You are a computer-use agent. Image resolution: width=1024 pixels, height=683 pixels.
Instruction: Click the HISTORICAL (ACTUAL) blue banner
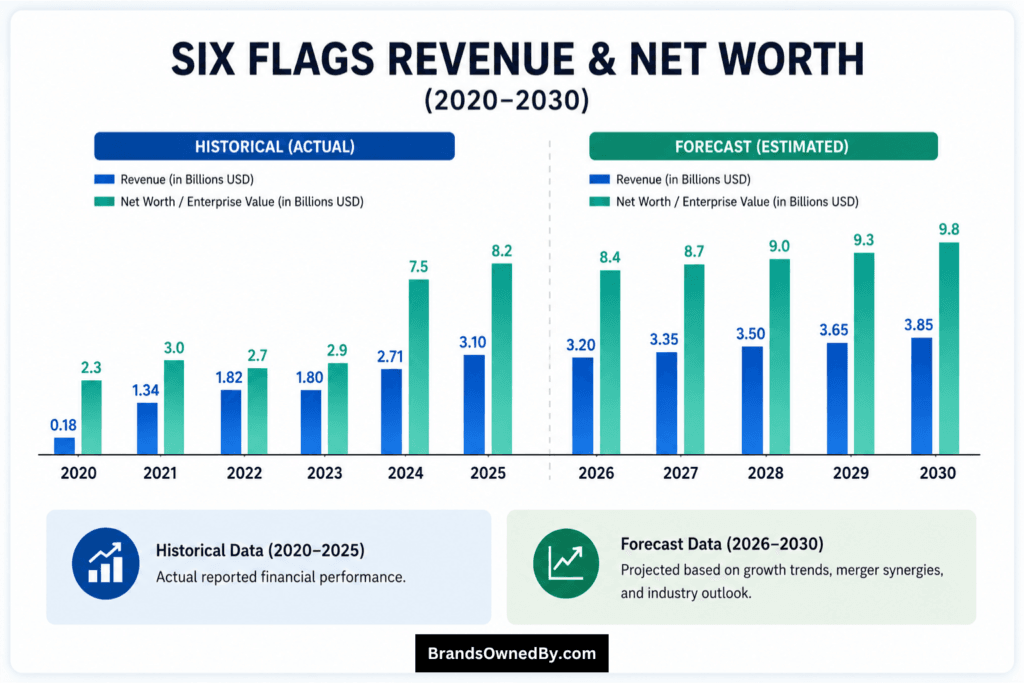click(x=274, y=146)
